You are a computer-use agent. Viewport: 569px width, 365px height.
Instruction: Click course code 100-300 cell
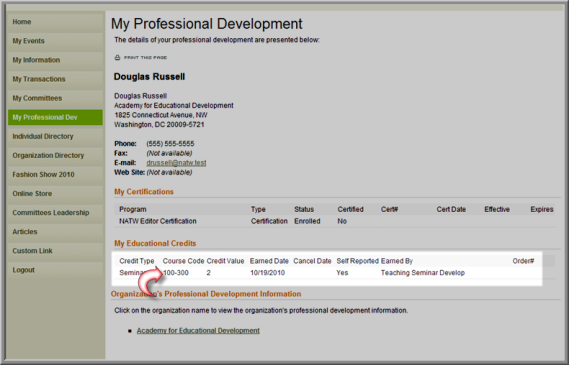tap(176, 273)
